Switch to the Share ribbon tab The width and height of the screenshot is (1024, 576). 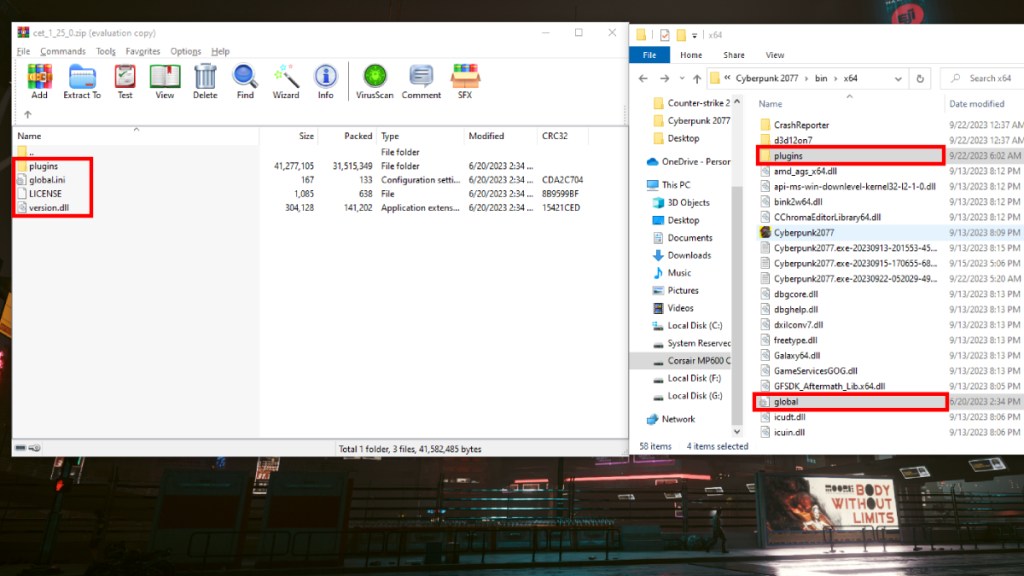(x=734, y=55)
